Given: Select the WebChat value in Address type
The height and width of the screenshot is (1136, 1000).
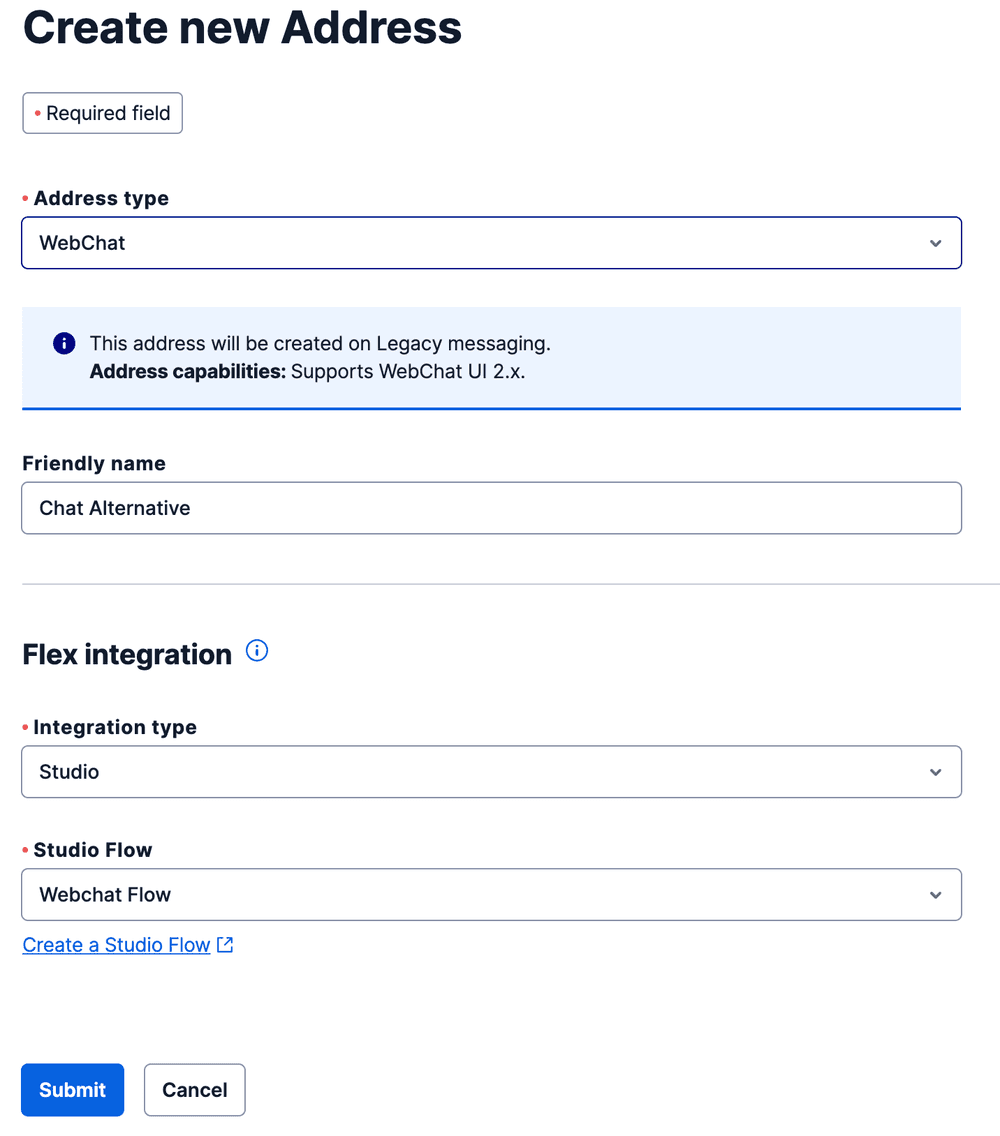Looking at the screenshot, I should click(x=81, y=242).
